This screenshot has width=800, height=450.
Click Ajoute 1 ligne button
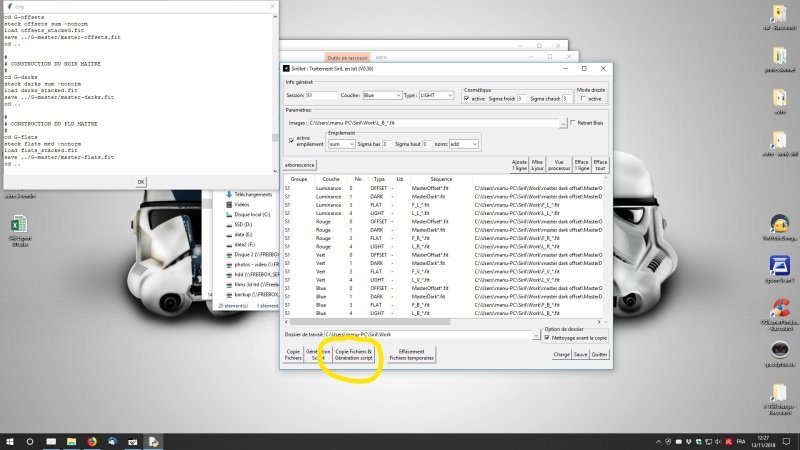coord(519,165)
